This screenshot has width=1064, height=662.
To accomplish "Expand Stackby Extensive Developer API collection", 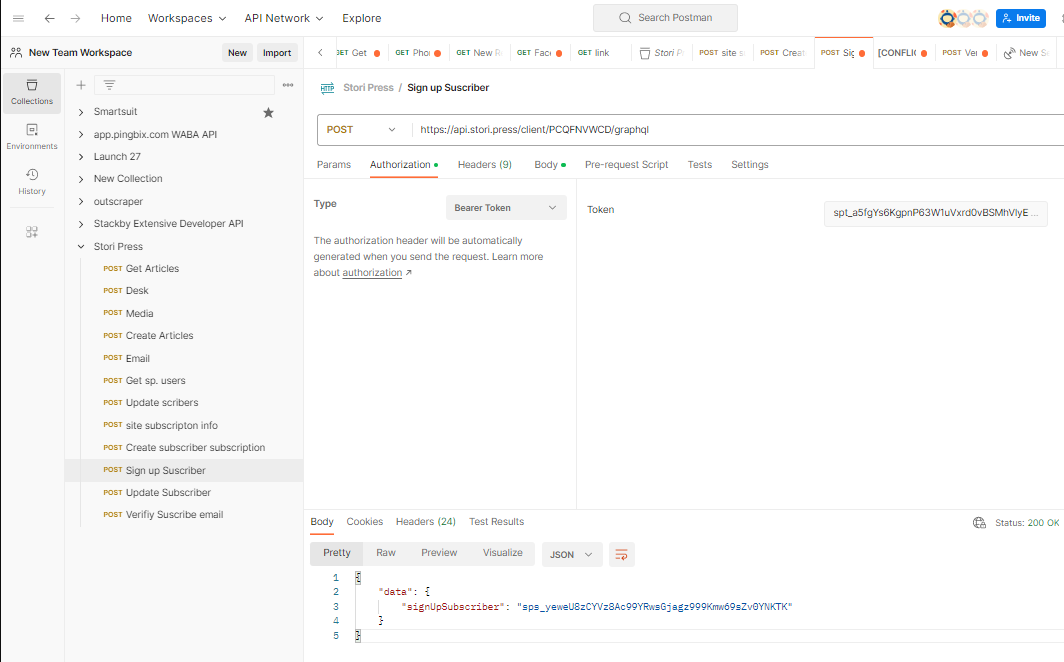I will tap(81, 224).
